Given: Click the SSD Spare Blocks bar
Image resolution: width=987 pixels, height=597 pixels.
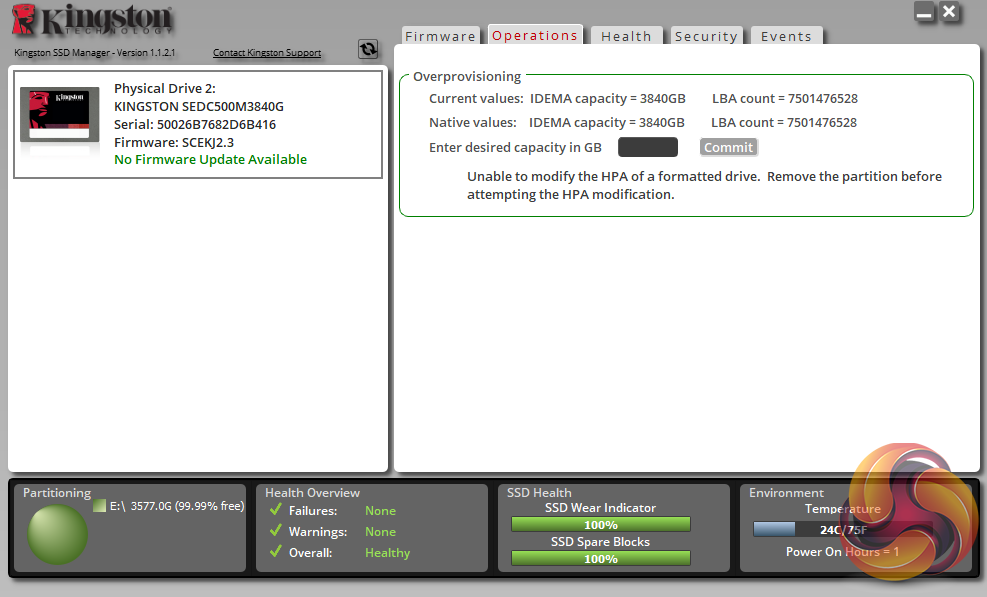Looking at the screenshot, I should point(601,559).
